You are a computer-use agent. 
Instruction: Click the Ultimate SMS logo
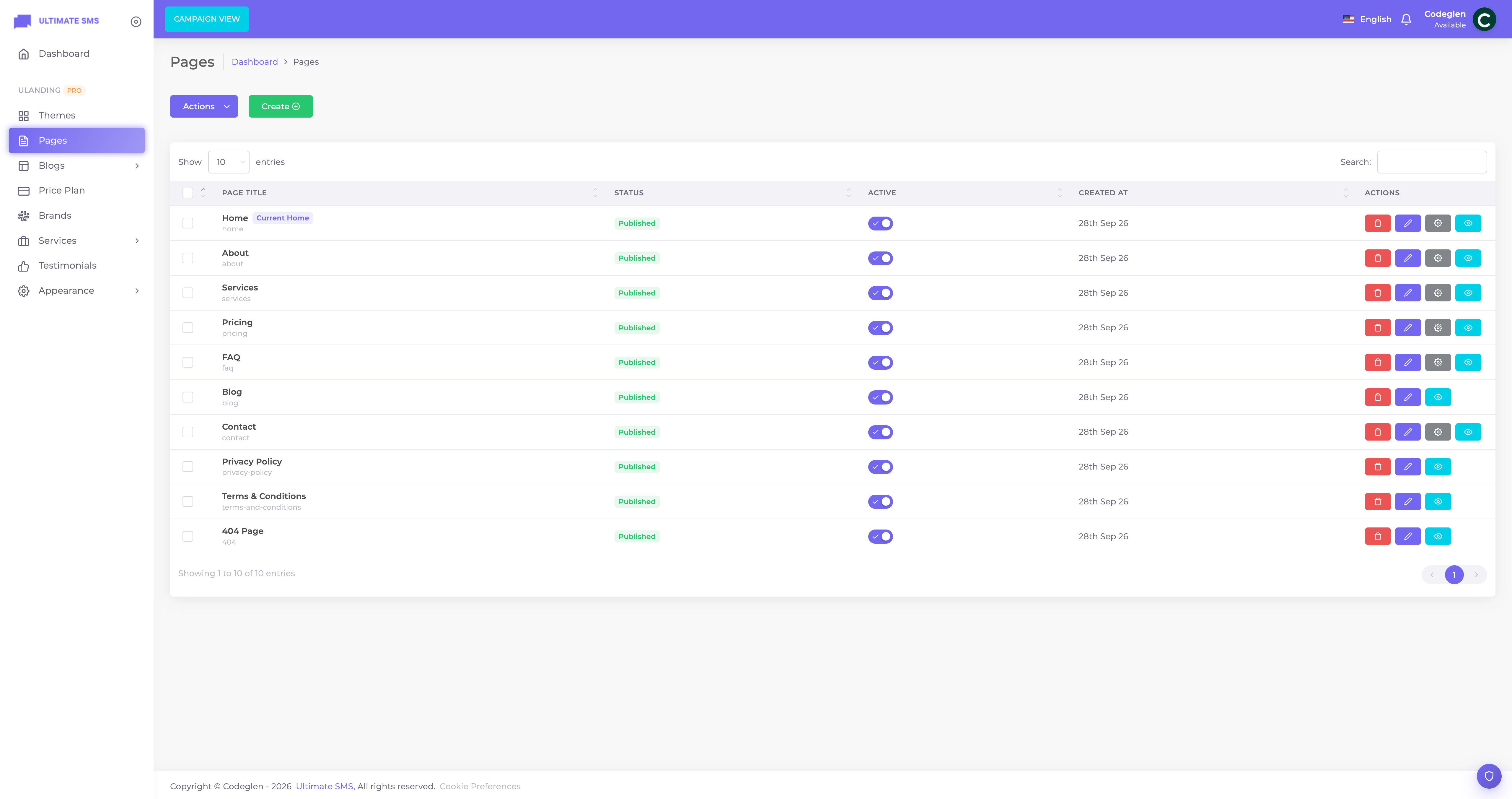(56, 21)
